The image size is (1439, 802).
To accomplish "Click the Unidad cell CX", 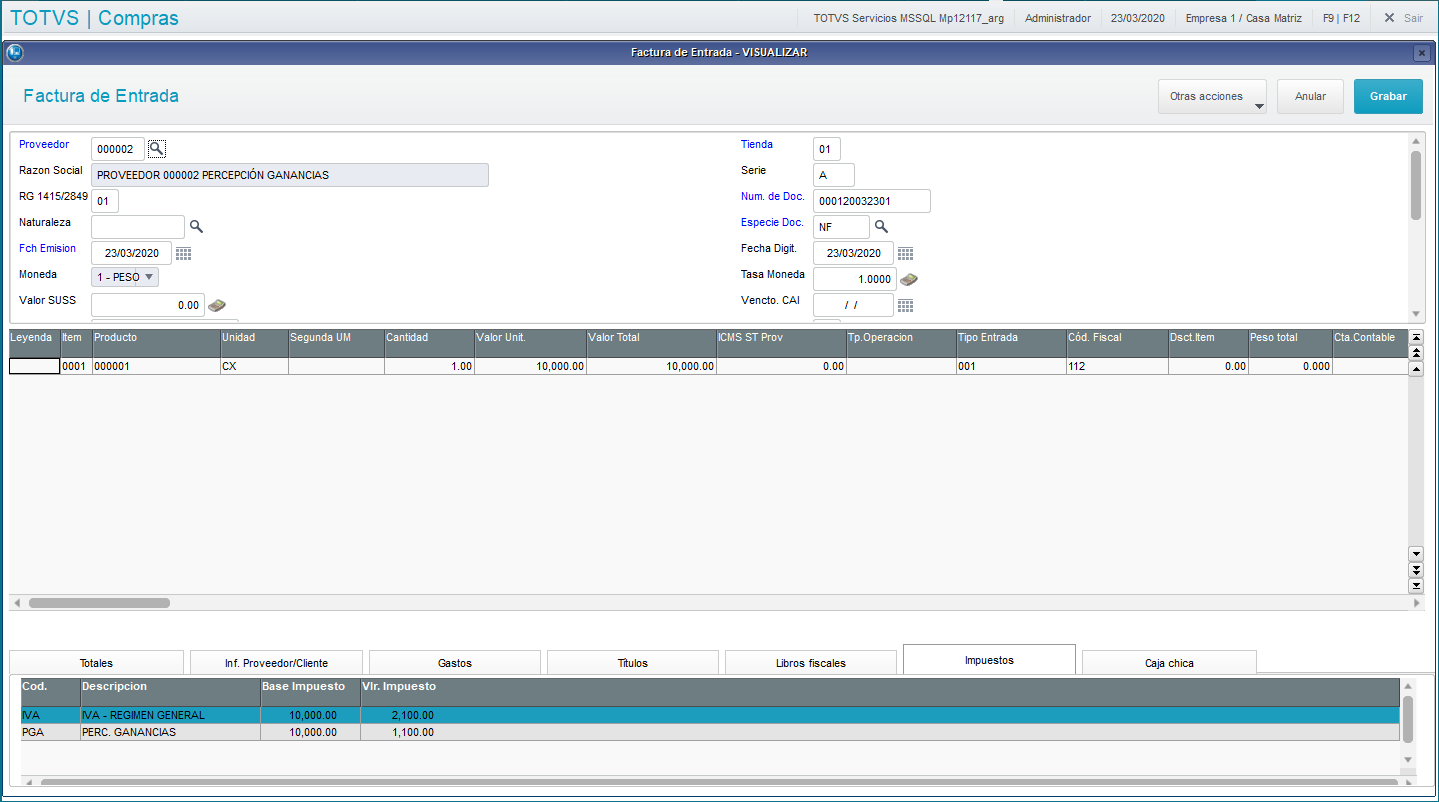I will click(254, 367).
